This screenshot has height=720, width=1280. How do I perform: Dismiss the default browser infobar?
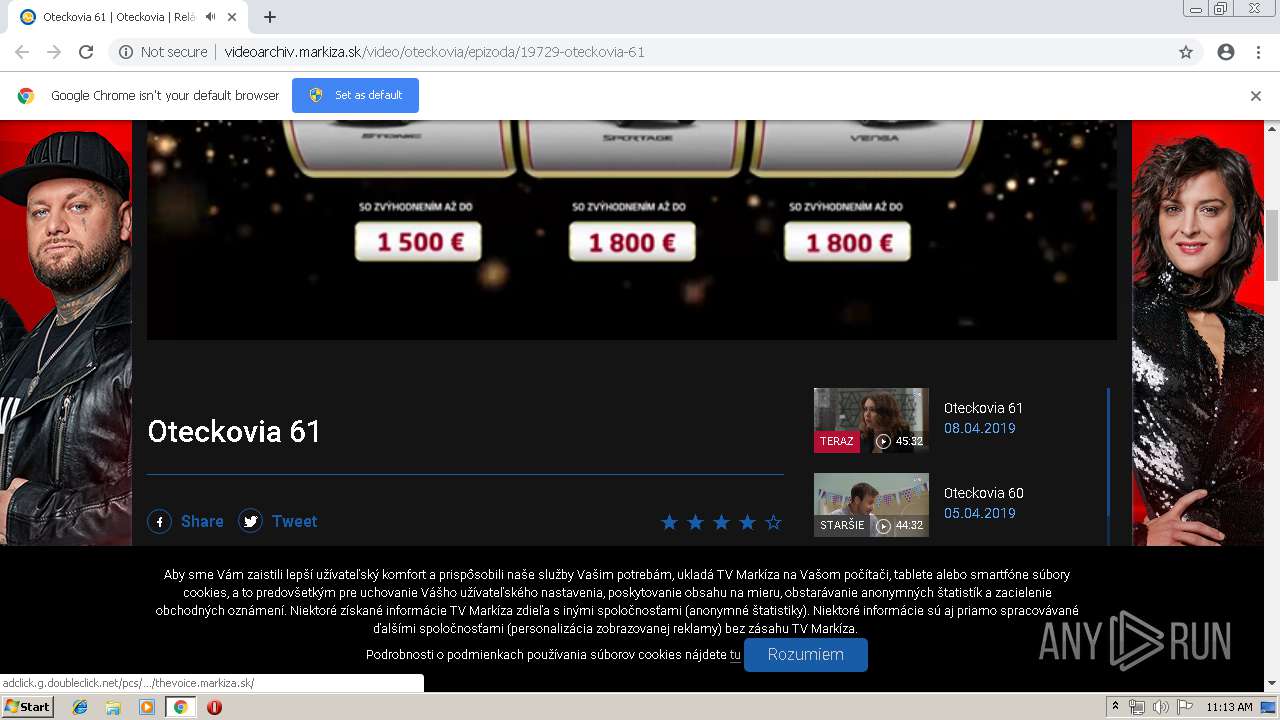point(1256,96)
